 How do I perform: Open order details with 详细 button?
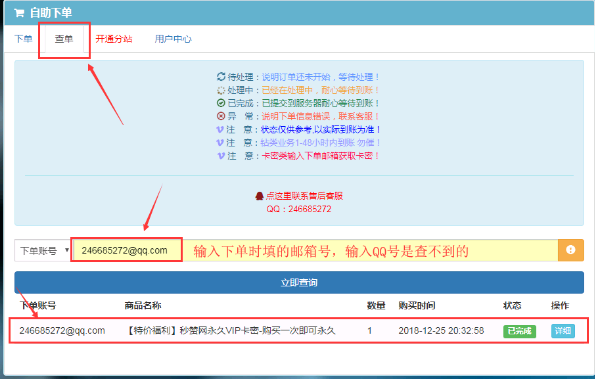coord(563,331)
